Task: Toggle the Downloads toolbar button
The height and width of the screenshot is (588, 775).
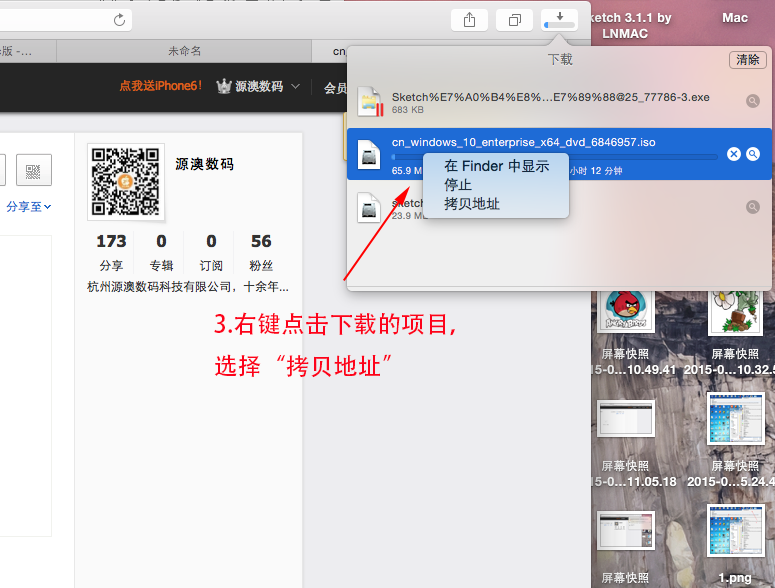Action: pyautogui.click(x=560, y=20)
